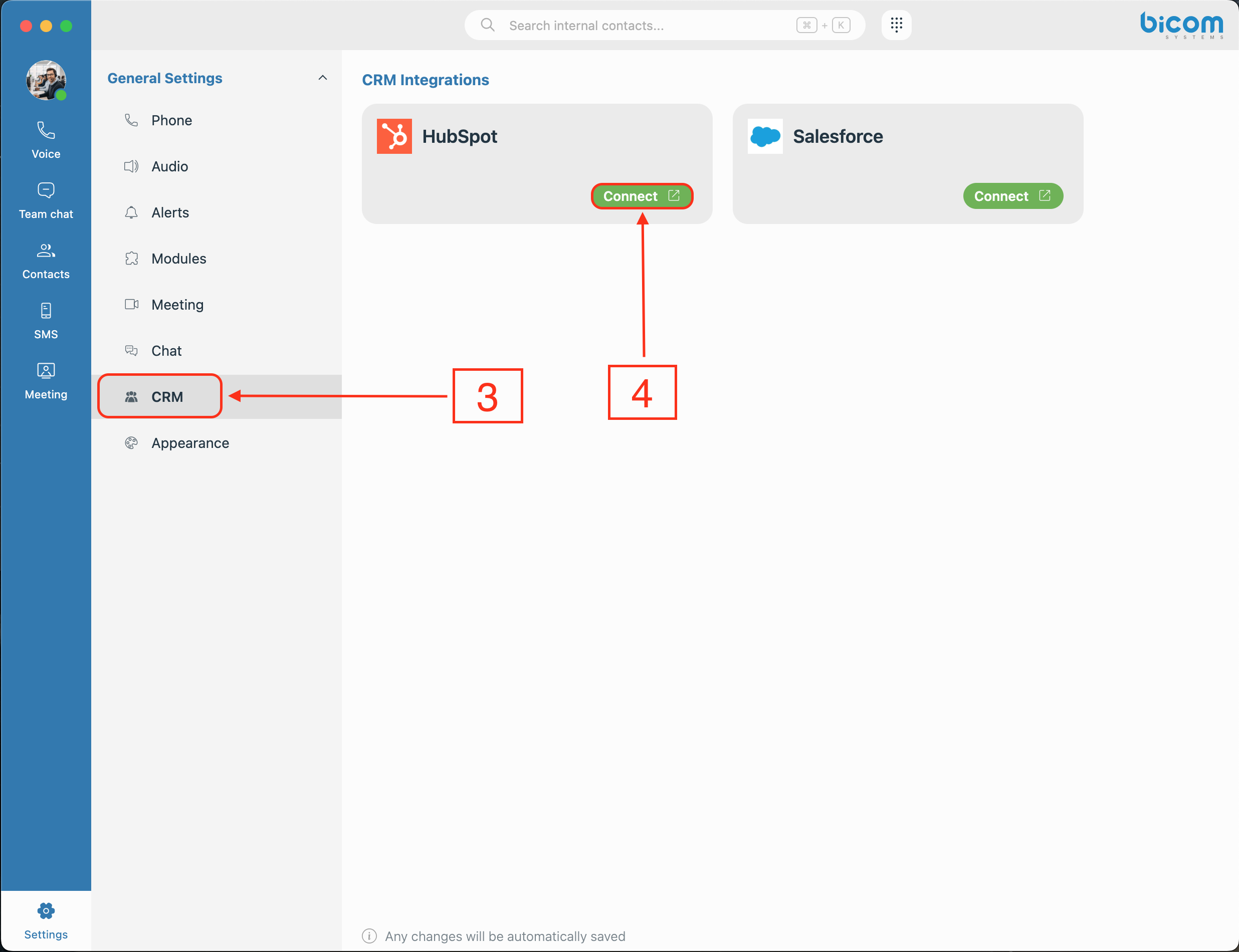Click the CRM Integrations heading
The image size is (1239, 952).
click(x=425, y=80)
